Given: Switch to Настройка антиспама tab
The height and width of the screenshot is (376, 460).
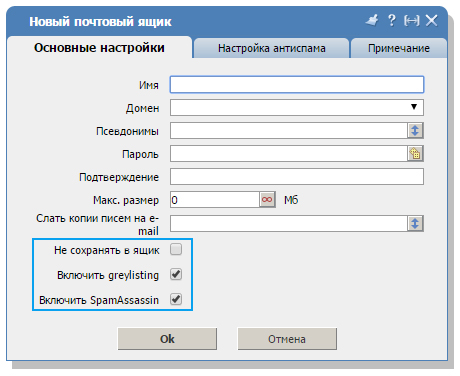Looking at the screenshot, I should tap(271, 48).
